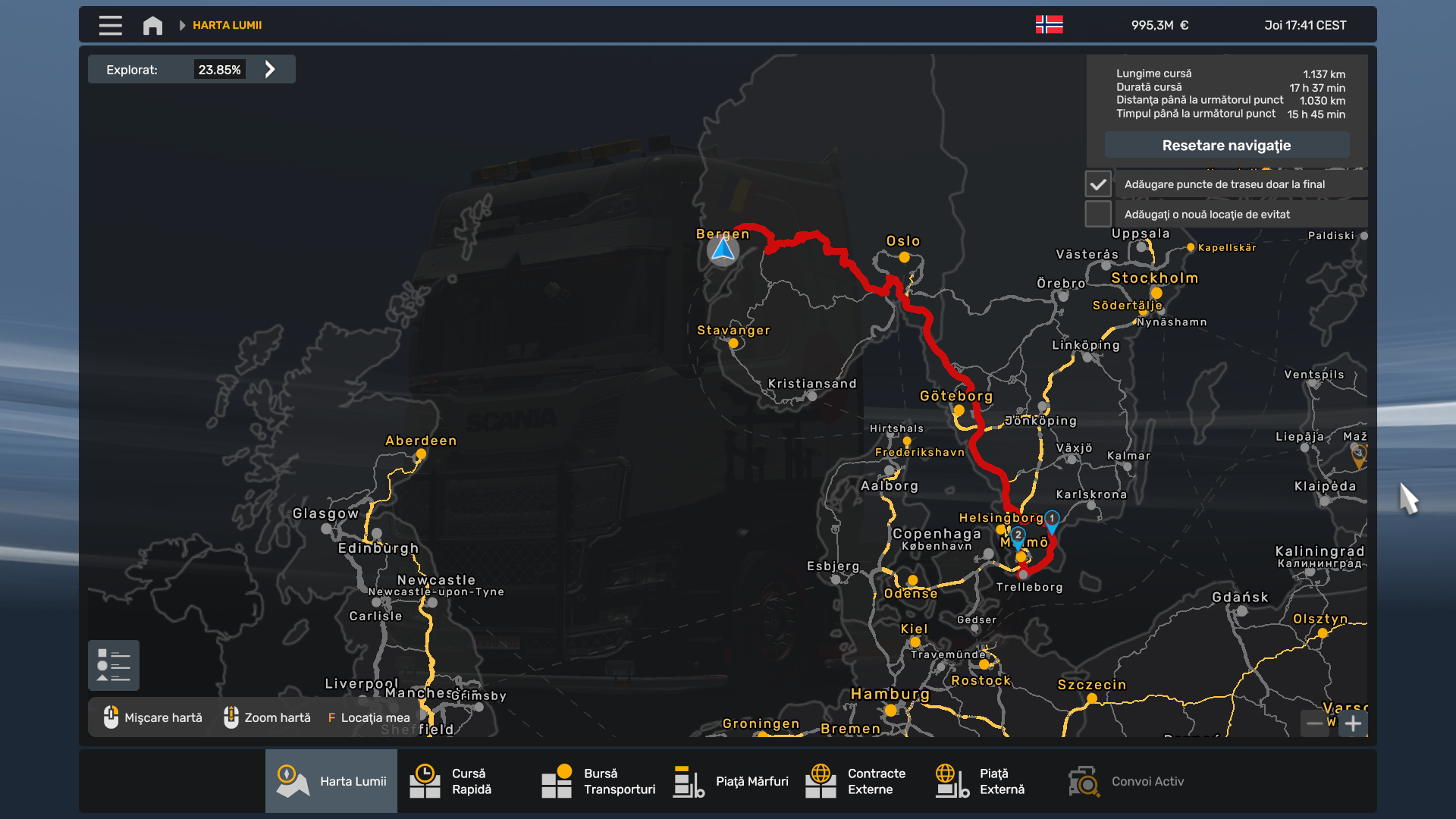Screen dimensions: 1456x819
Task: Zoom out with the minus button
Action: point(1315,723)
